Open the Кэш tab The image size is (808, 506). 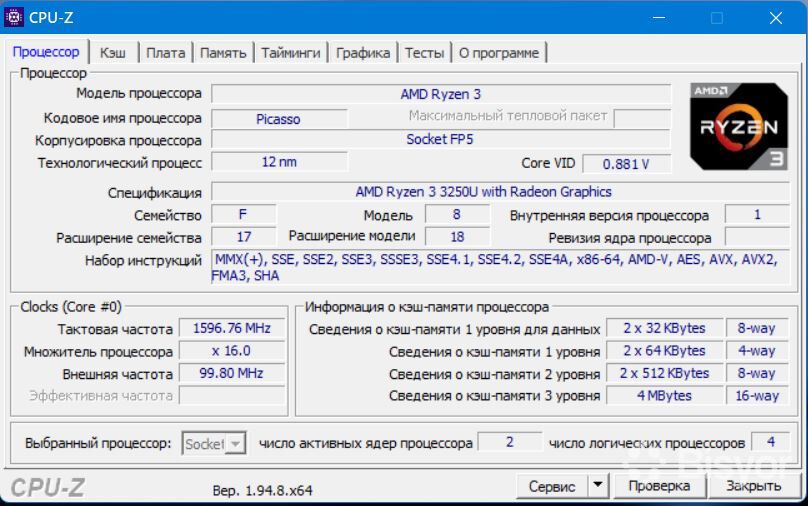113,53
